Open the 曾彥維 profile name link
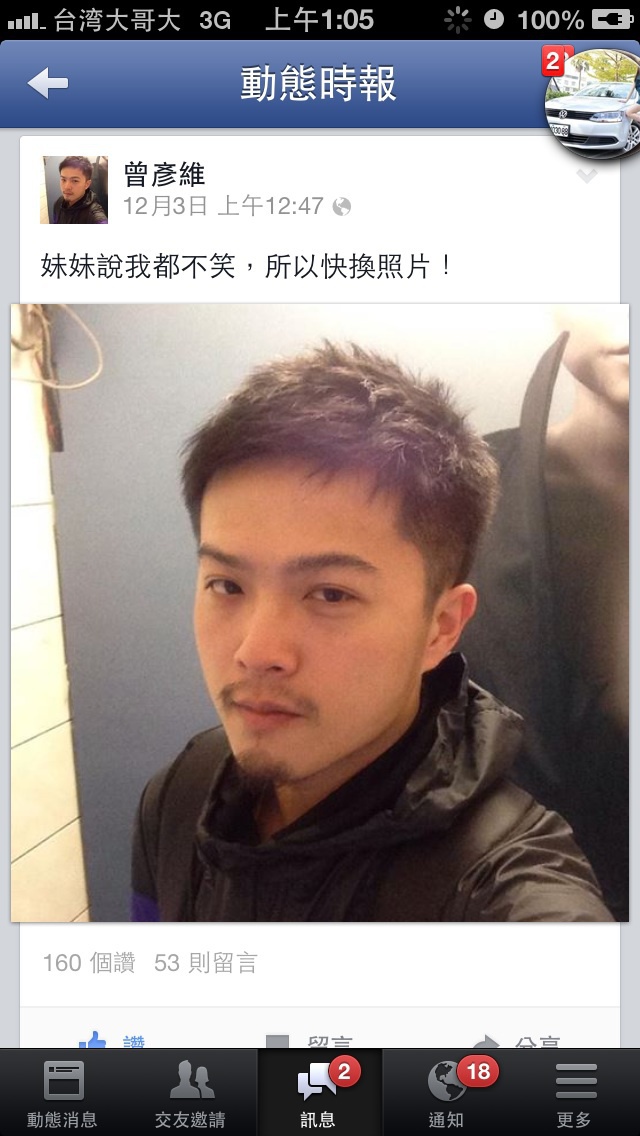This screenshot has height=1136, width=640. tap(165, 174)
